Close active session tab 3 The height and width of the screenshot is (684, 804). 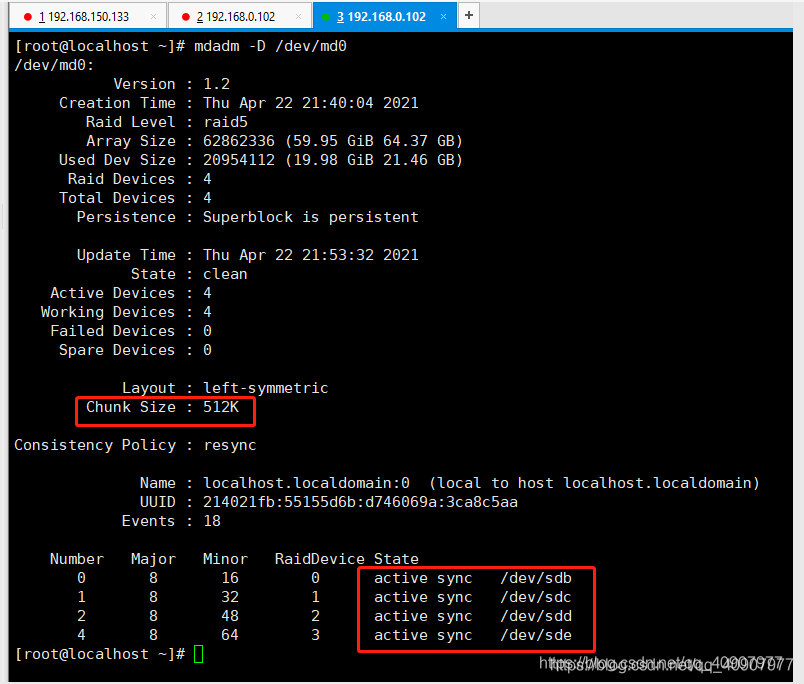click(444, 16)
